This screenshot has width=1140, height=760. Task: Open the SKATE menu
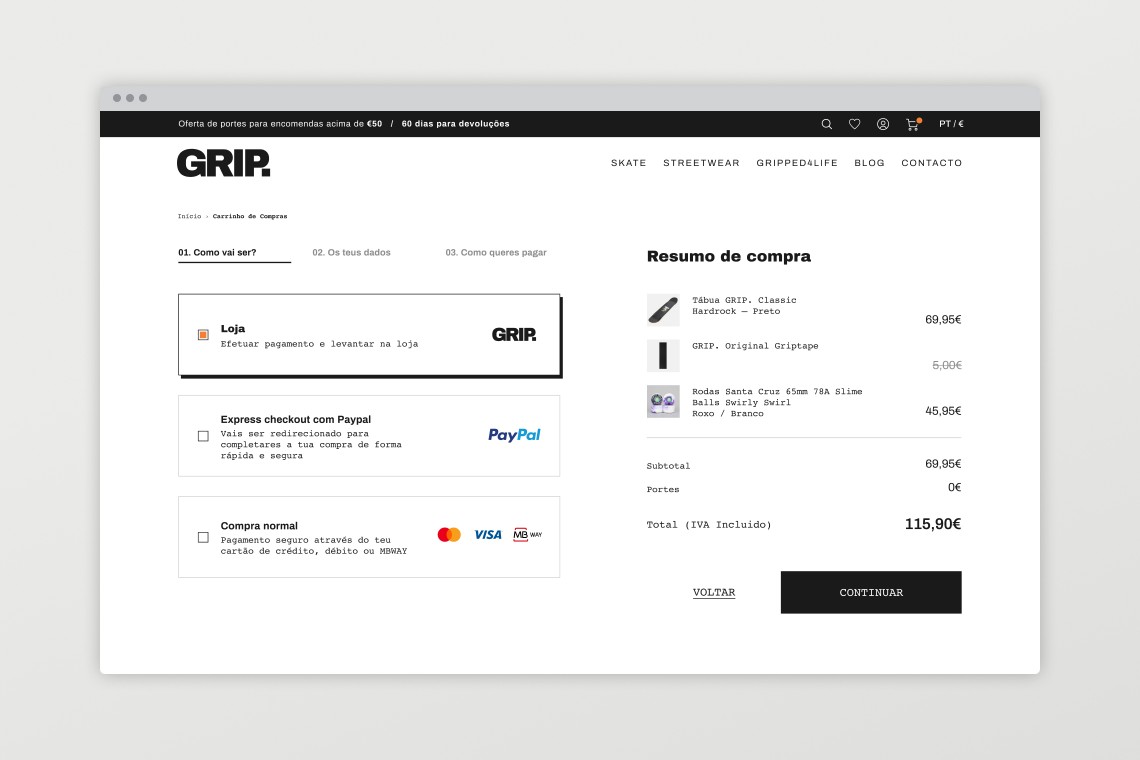[x=628, y=163]
